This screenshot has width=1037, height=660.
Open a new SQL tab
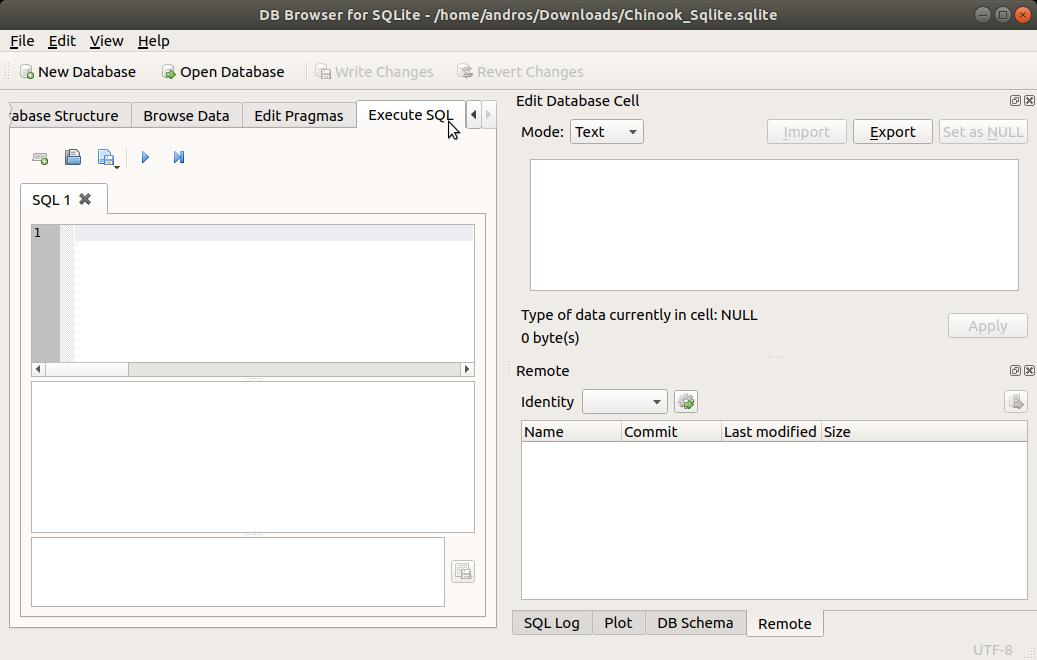(x=40, y=158)
